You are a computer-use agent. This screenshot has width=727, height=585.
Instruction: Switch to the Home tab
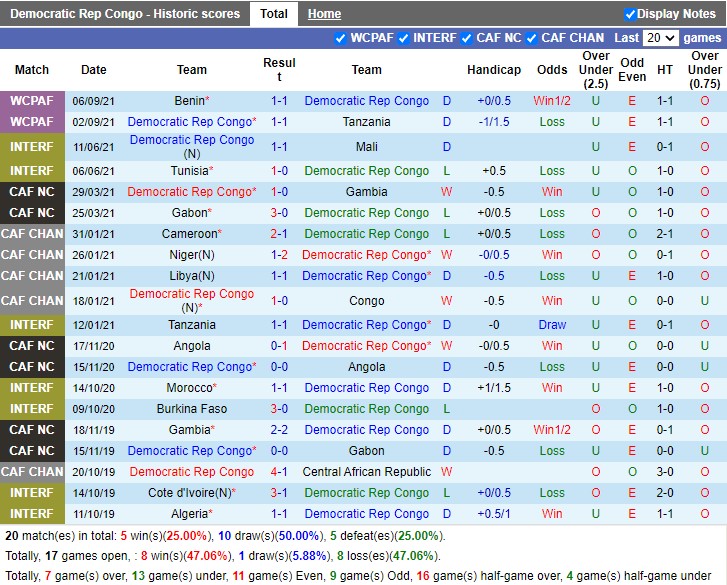coord(324,14)
